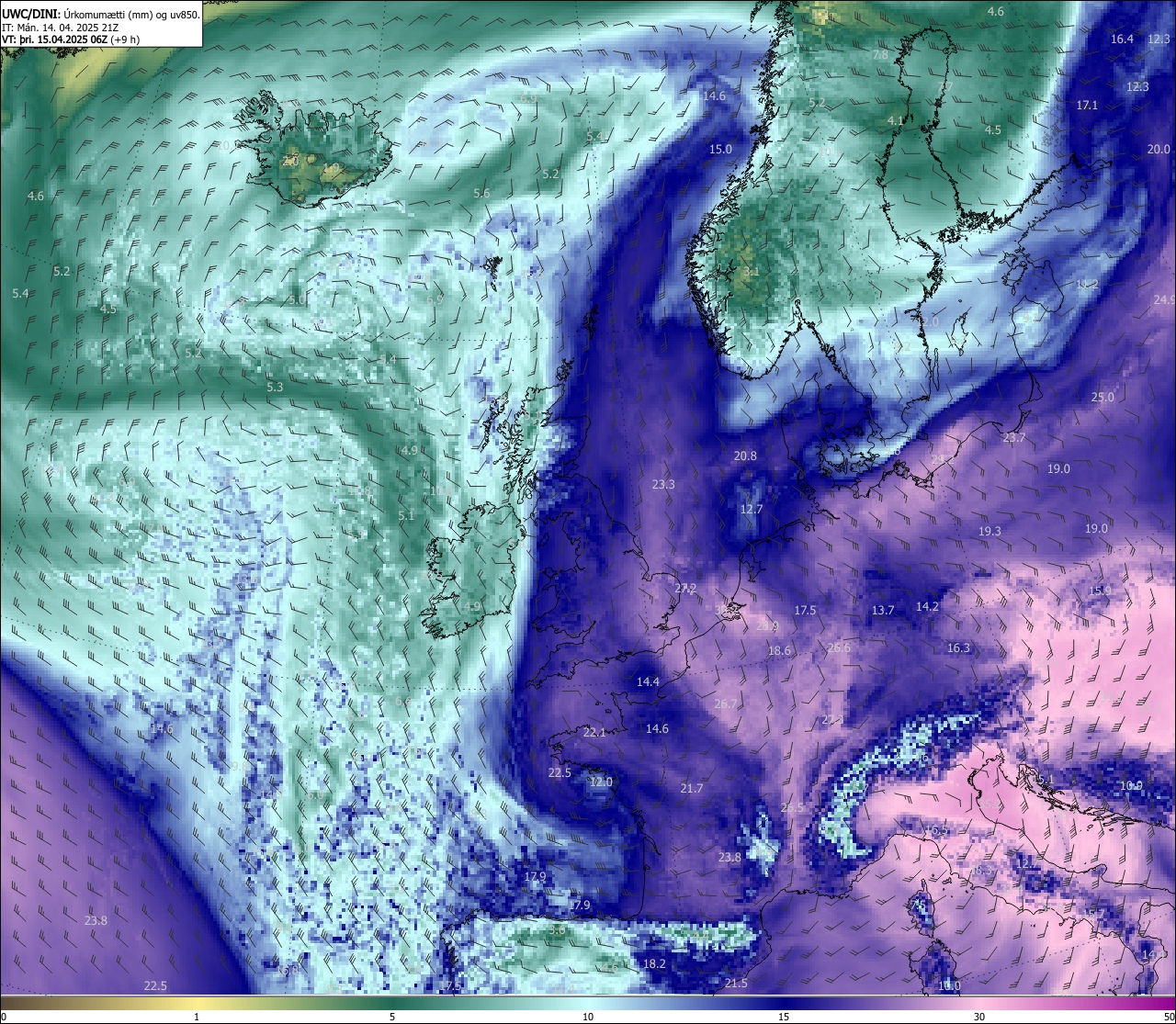The width and height of the screenshot is (1176, 1024).
Task: Click the value label '15.0' near Norway
Action: 720,149
